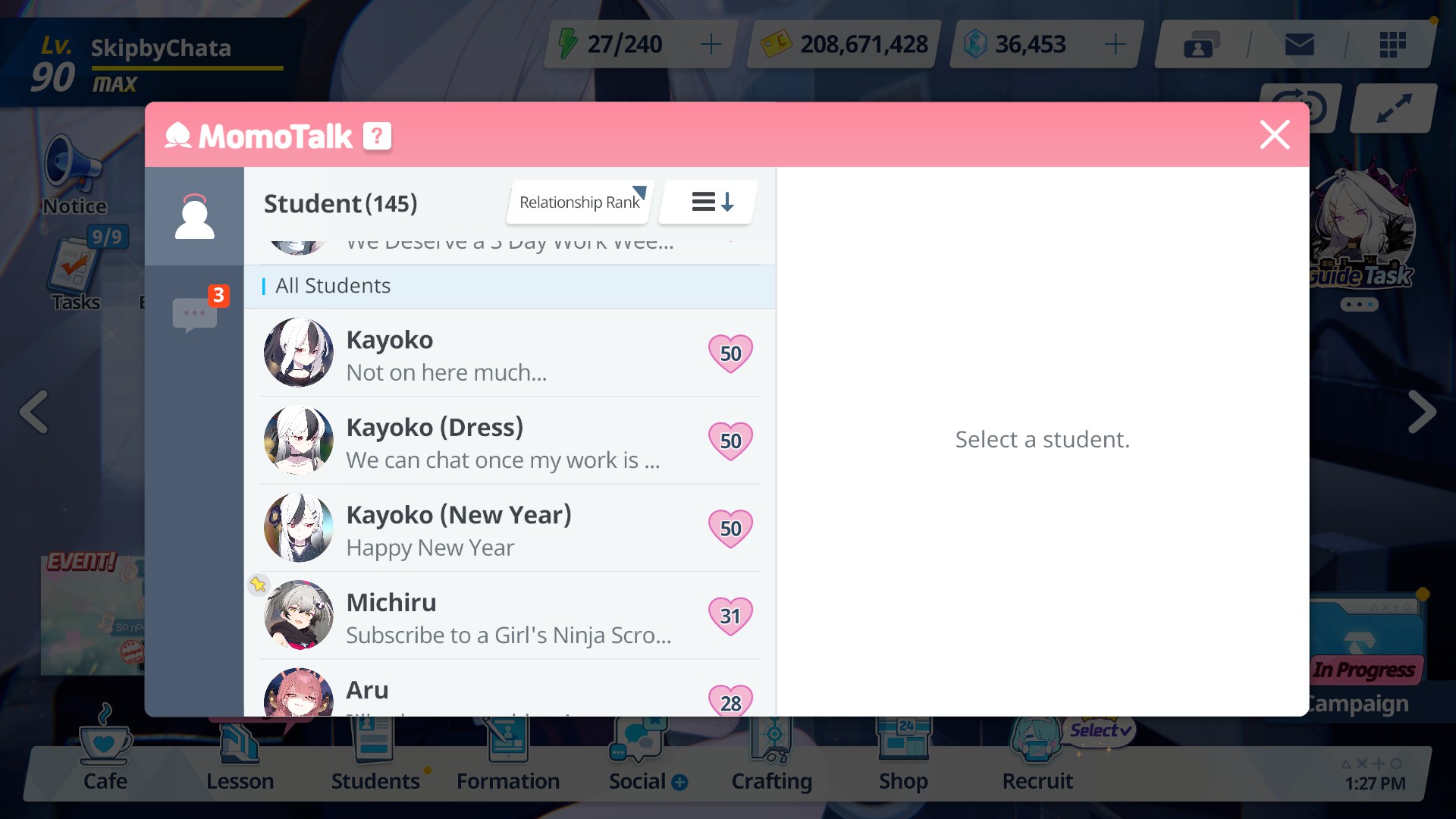Image resolution: width=1456 pixels, height=819 pixels.
Task: Click the fullscreen expand arrows icon
Action: click(x=1394, y=108)
